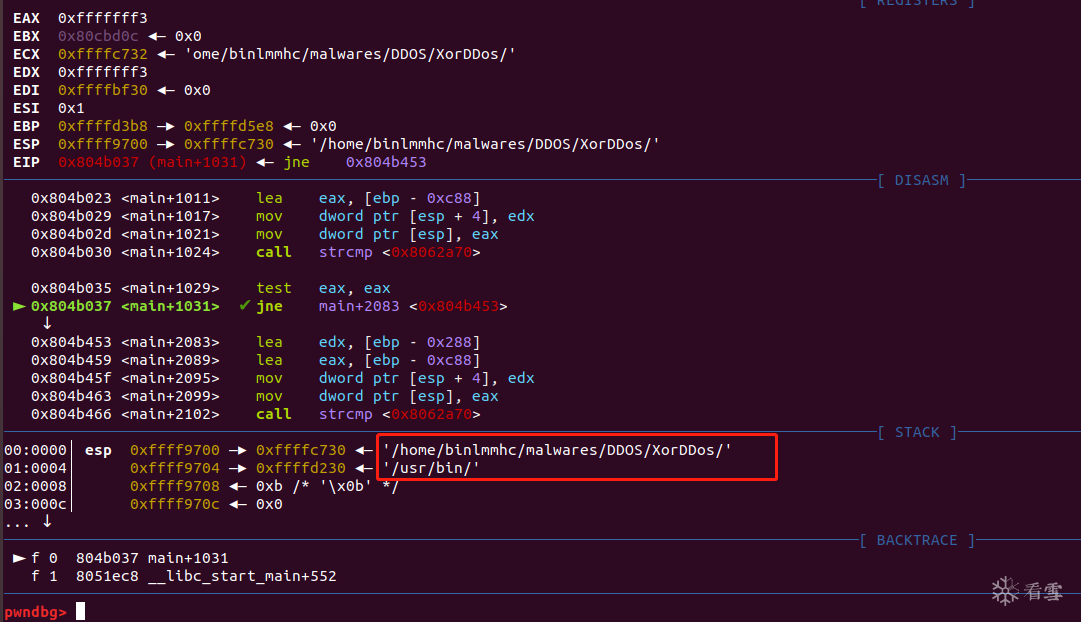Click stack value 0xb comment
Image resolution: width=1081 pixels, height=622 pixels.
tap(327, 485)
